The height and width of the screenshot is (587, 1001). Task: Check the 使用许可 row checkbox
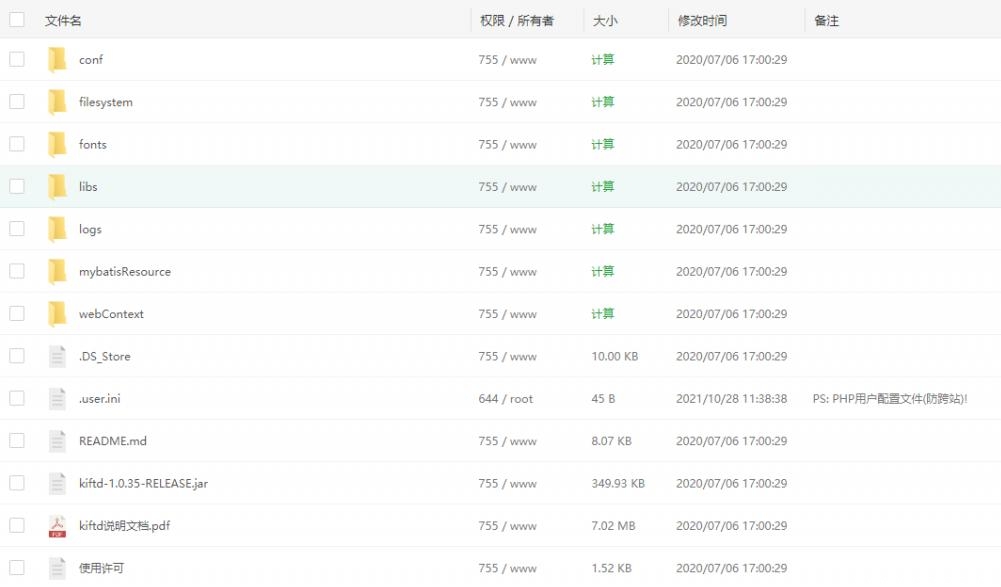[17, 568]
